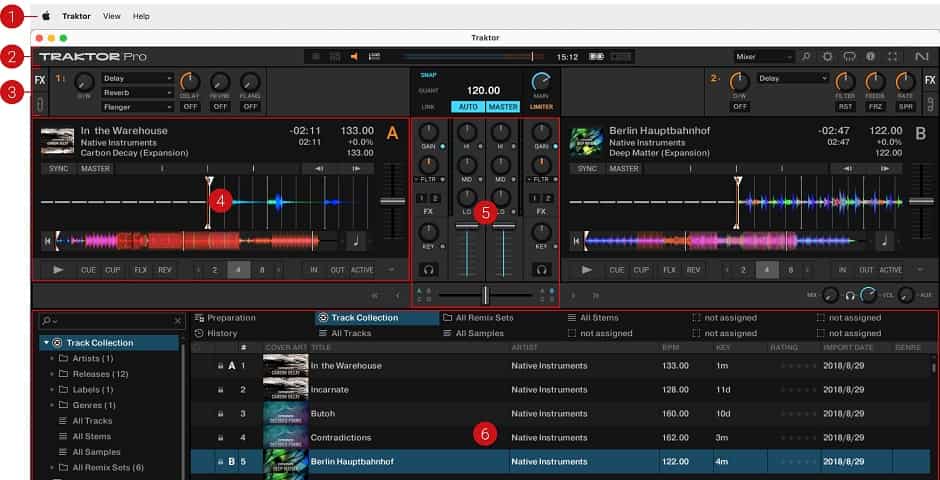Image resolution: width=940 pixels, height=480 pixels.
Task: Play Deck B
Action: point(587,270)
